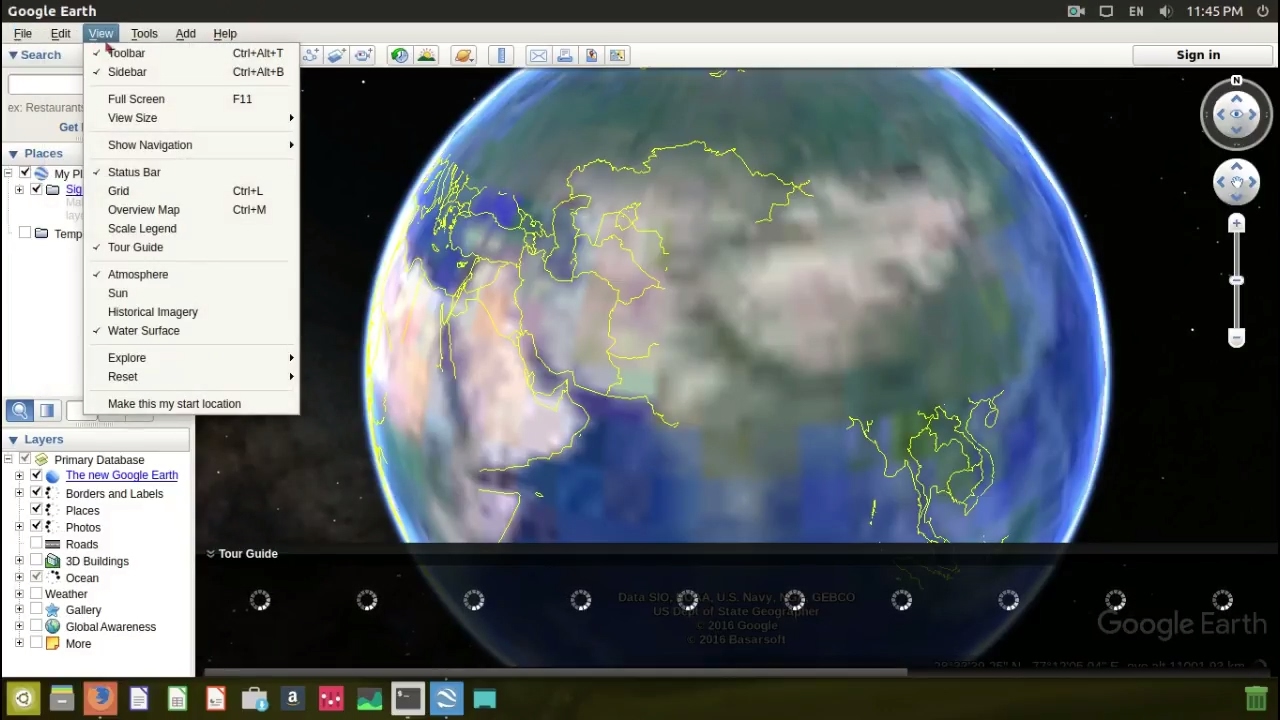Click the Look joystick eye control
This screenshot has height=720, width=1280.
point(1237,114)
